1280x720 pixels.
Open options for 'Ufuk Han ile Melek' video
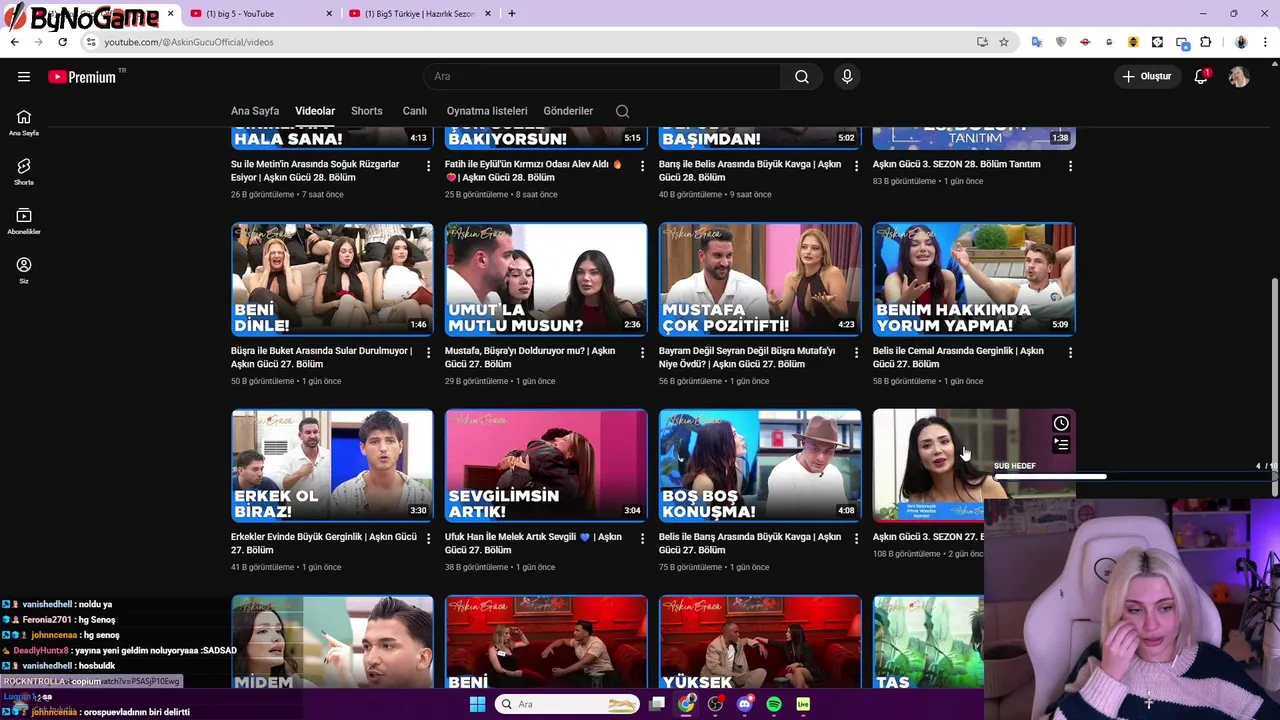(x=642, y=539)
